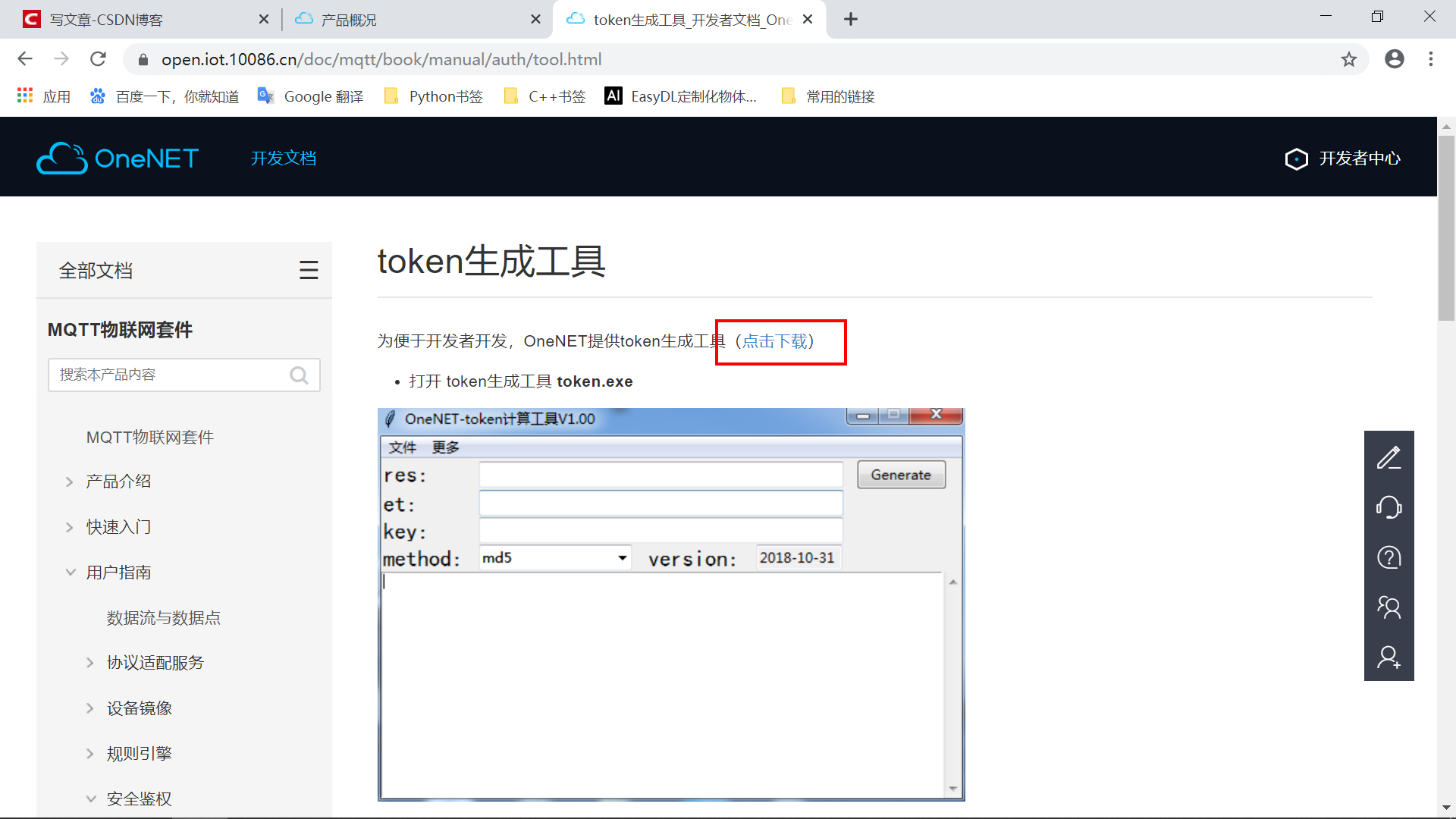Expand the 协议适配服务 section
Viewport: 1456px width, 819px height.
point(155,663)
